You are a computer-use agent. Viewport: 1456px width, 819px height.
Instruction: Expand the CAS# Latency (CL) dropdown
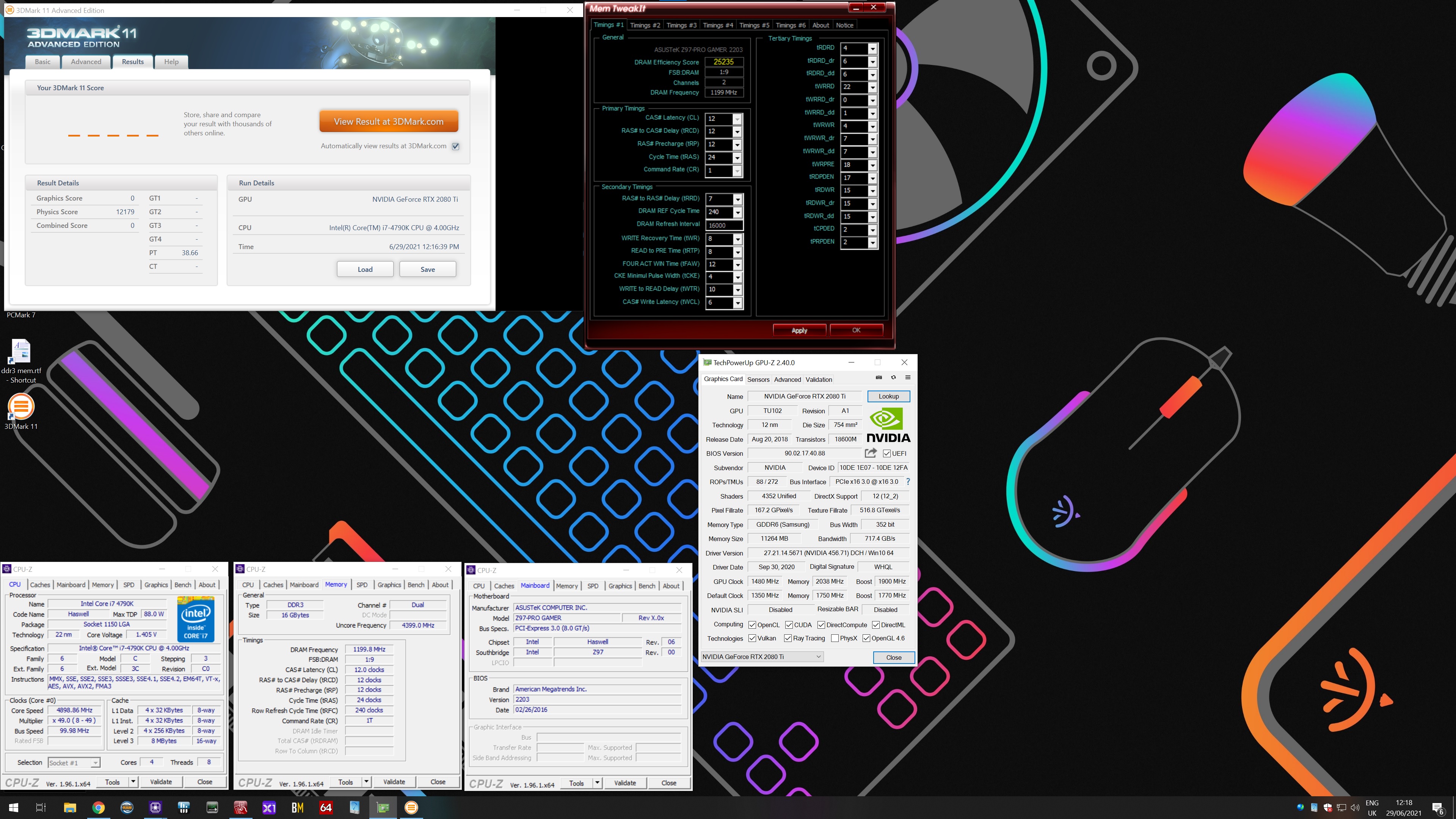point(737,119)
